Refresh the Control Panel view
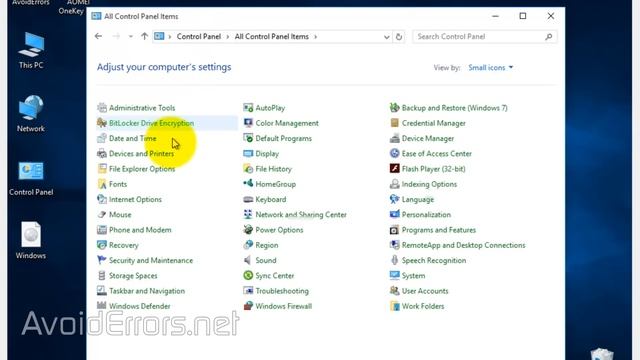The height and width of the screenshot is (360, 640). click(399, 37)
